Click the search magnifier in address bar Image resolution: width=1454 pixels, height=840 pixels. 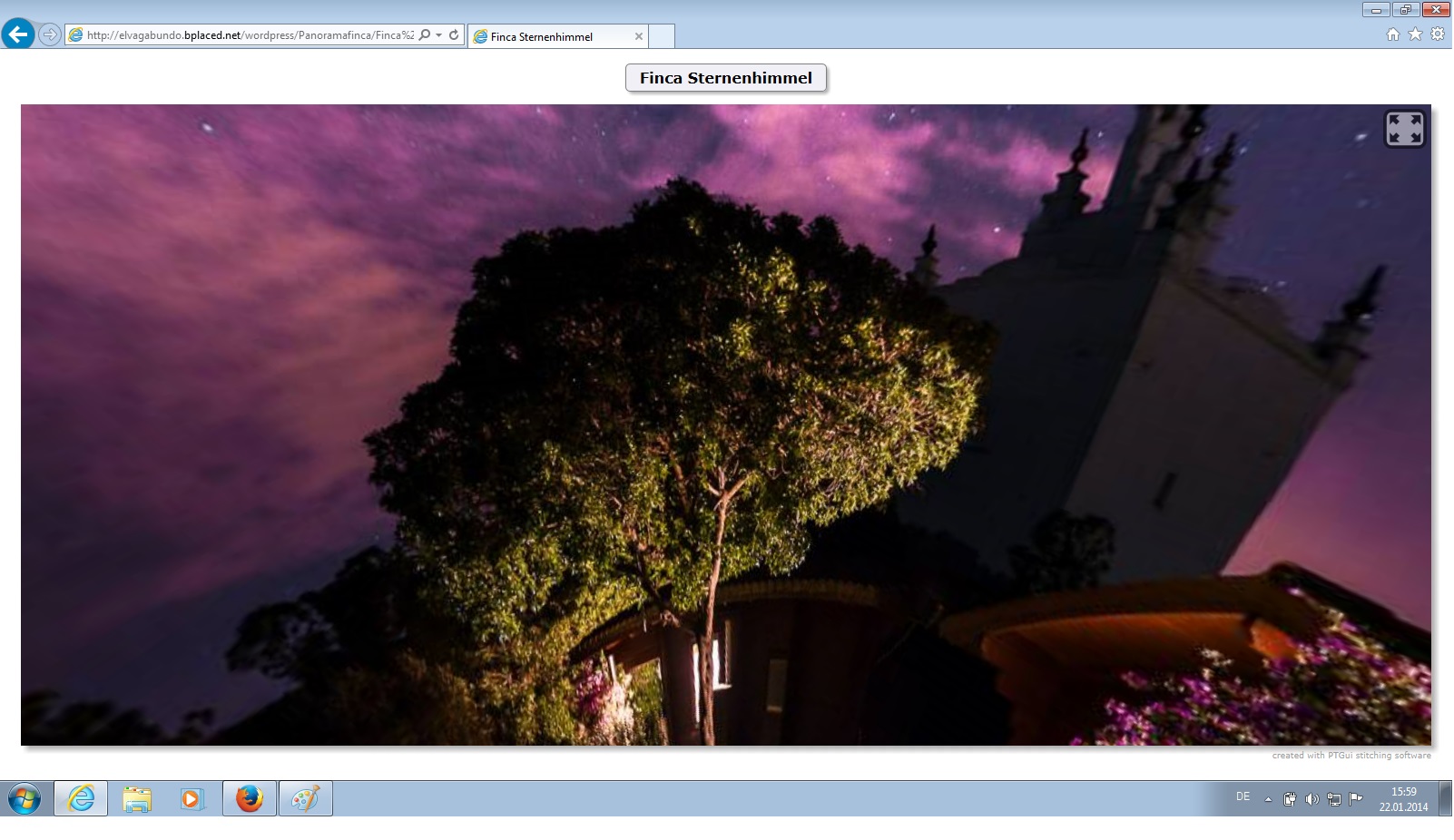click(x=424, y=35)
